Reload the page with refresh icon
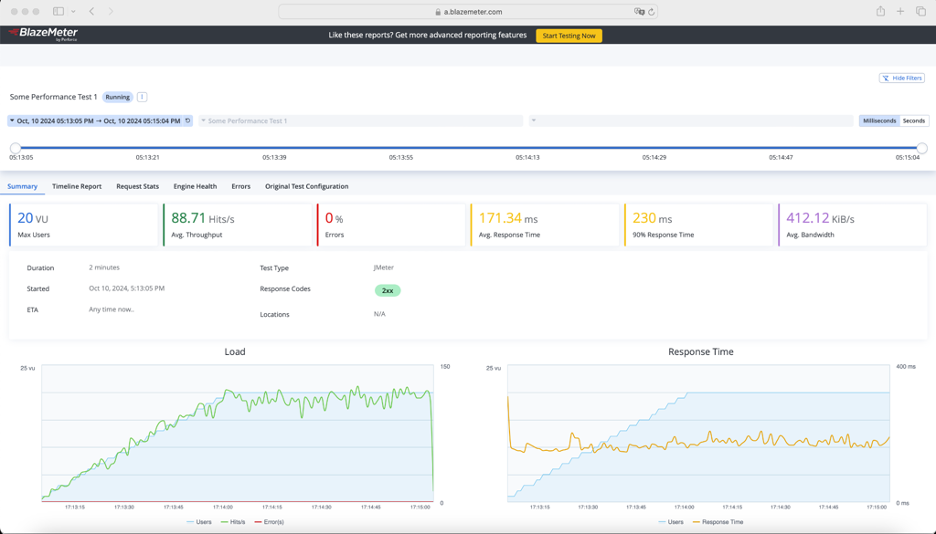This screenshot has height=534, width=936. [x=651, y=11]
